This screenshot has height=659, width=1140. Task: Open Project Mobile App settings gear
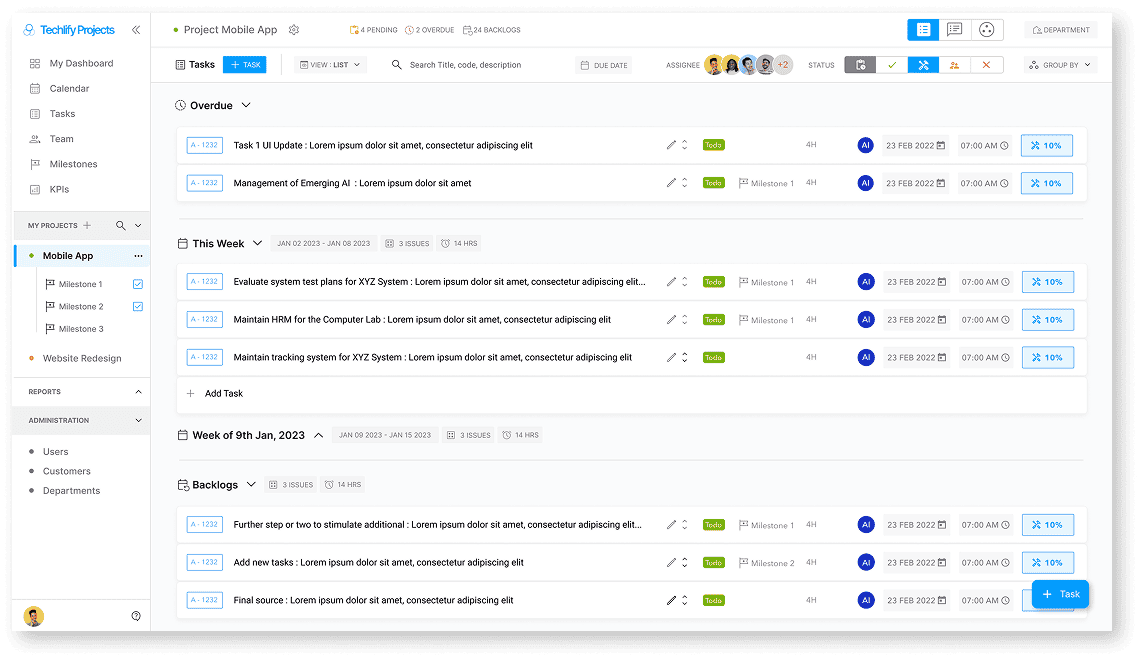click(294, 30)
